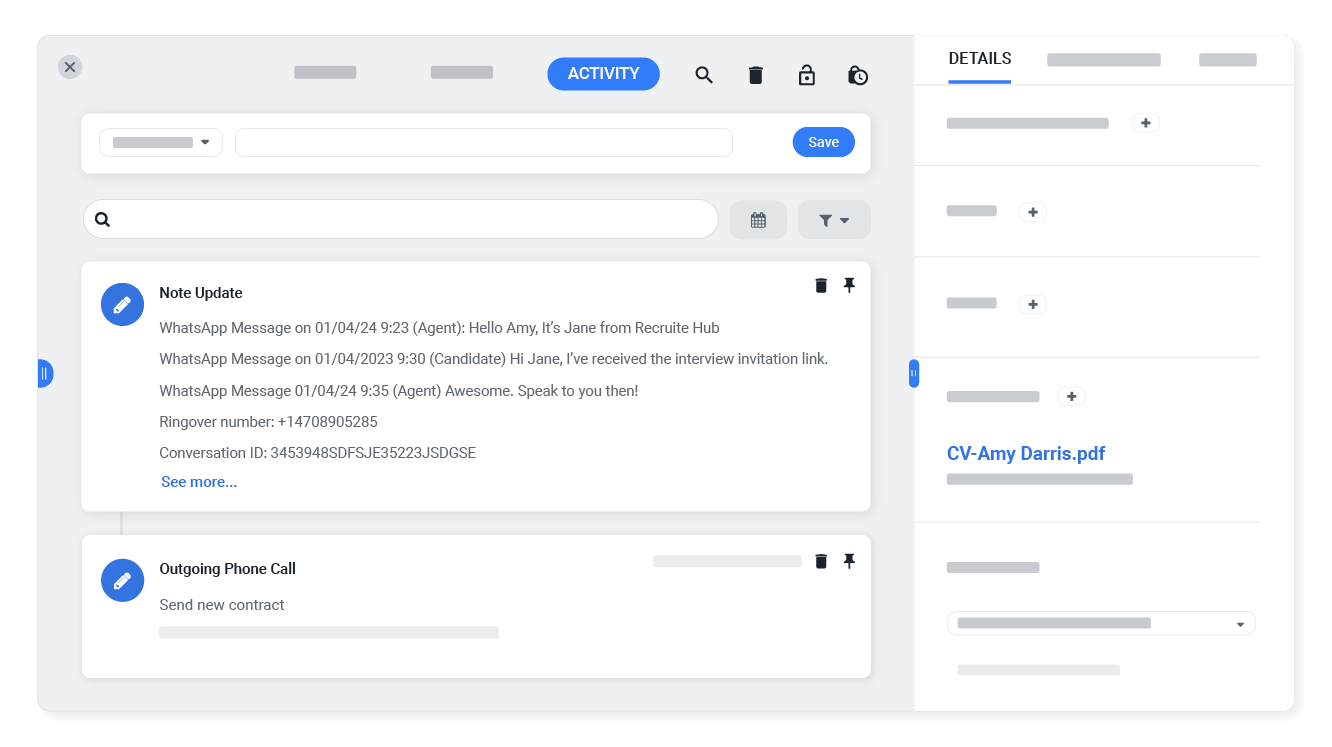1332x747 pixels.
Task: Expand the note with See more link
Action: [x=198, y=481]
